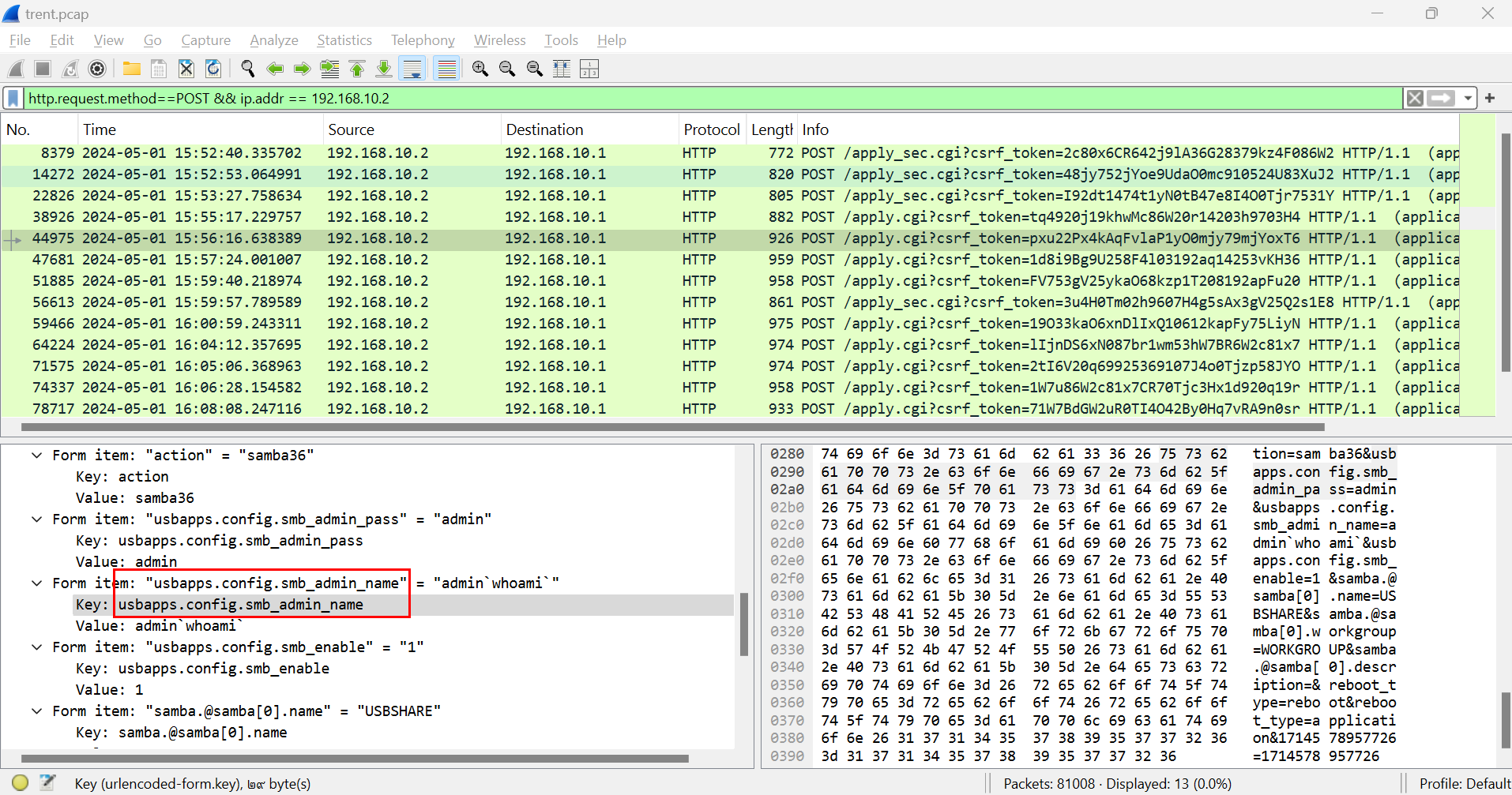Screen dimensions: 1512x795
Task: Click the Profile: Default status text
Action: coord(1464,783)
